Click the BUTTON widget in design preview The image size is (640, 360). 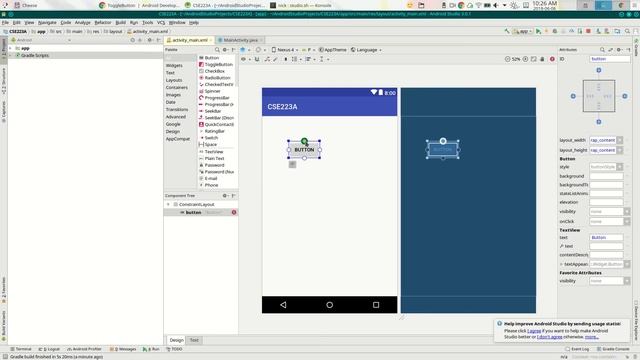[x=304, y=150]
